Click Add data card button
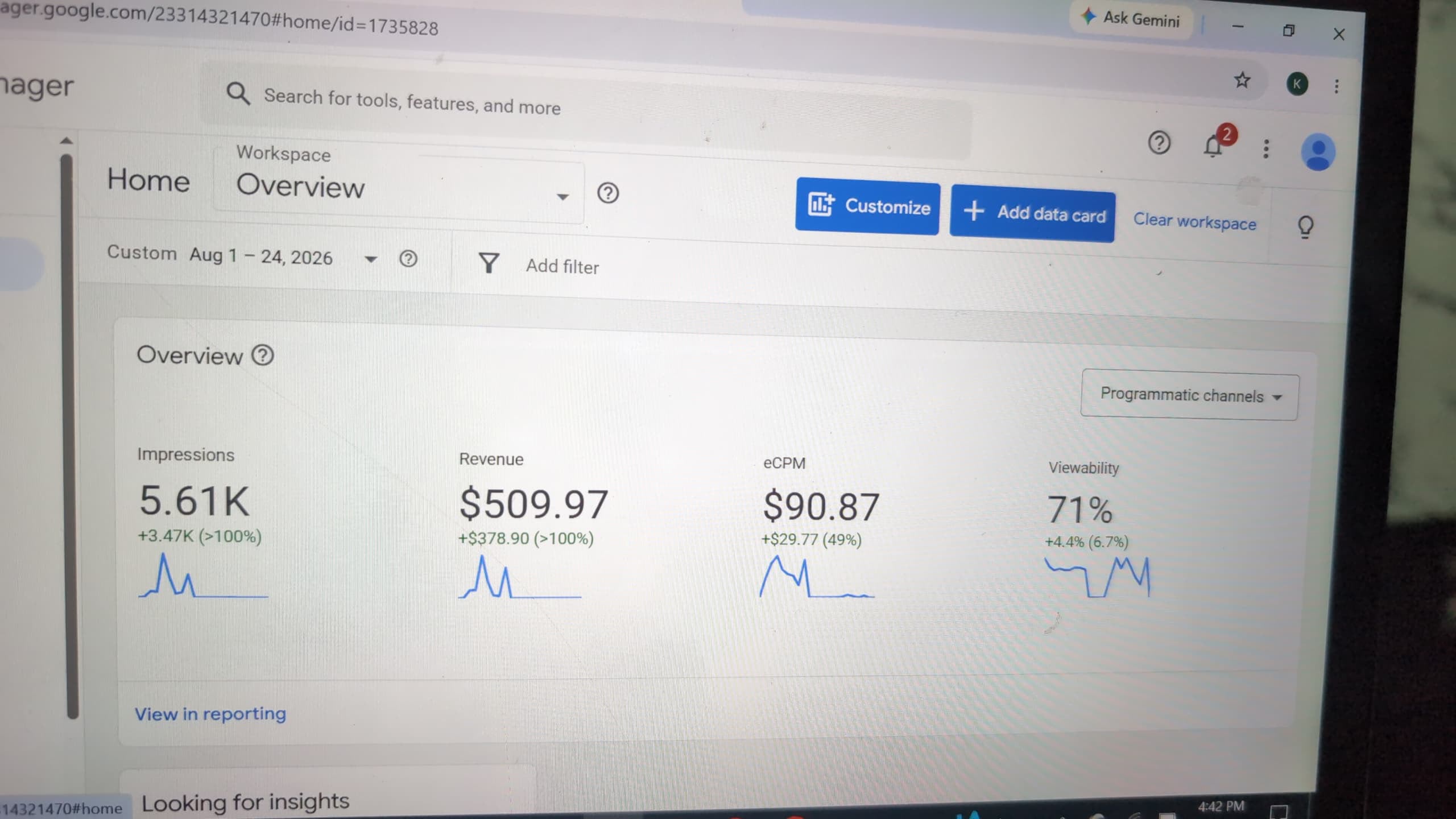Viewport: 1456px width, 819px height. [x=1032, y=214]
